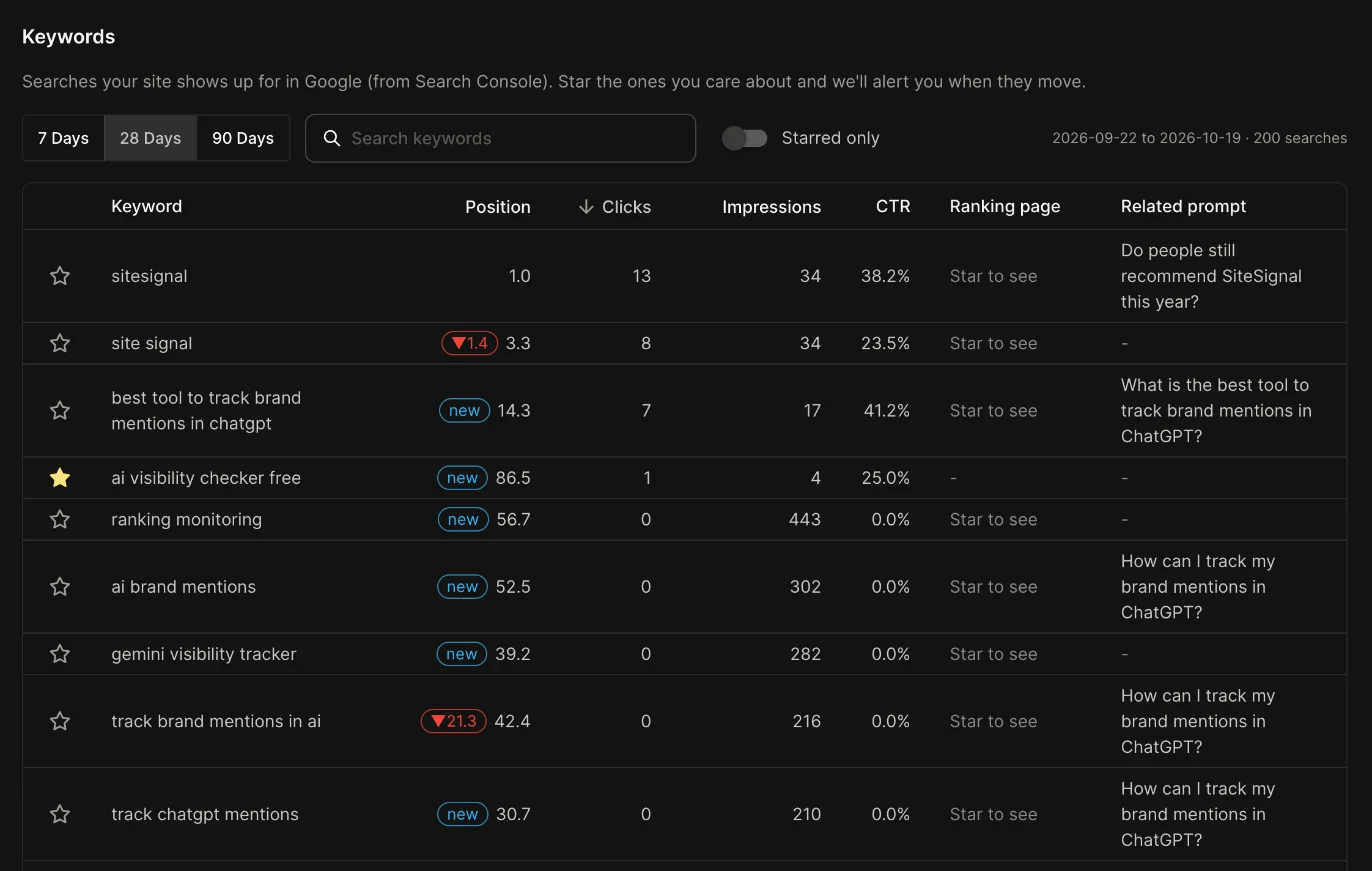
Task: Star the gemini visibility tracker keyword
Action: tap(60, 654)
